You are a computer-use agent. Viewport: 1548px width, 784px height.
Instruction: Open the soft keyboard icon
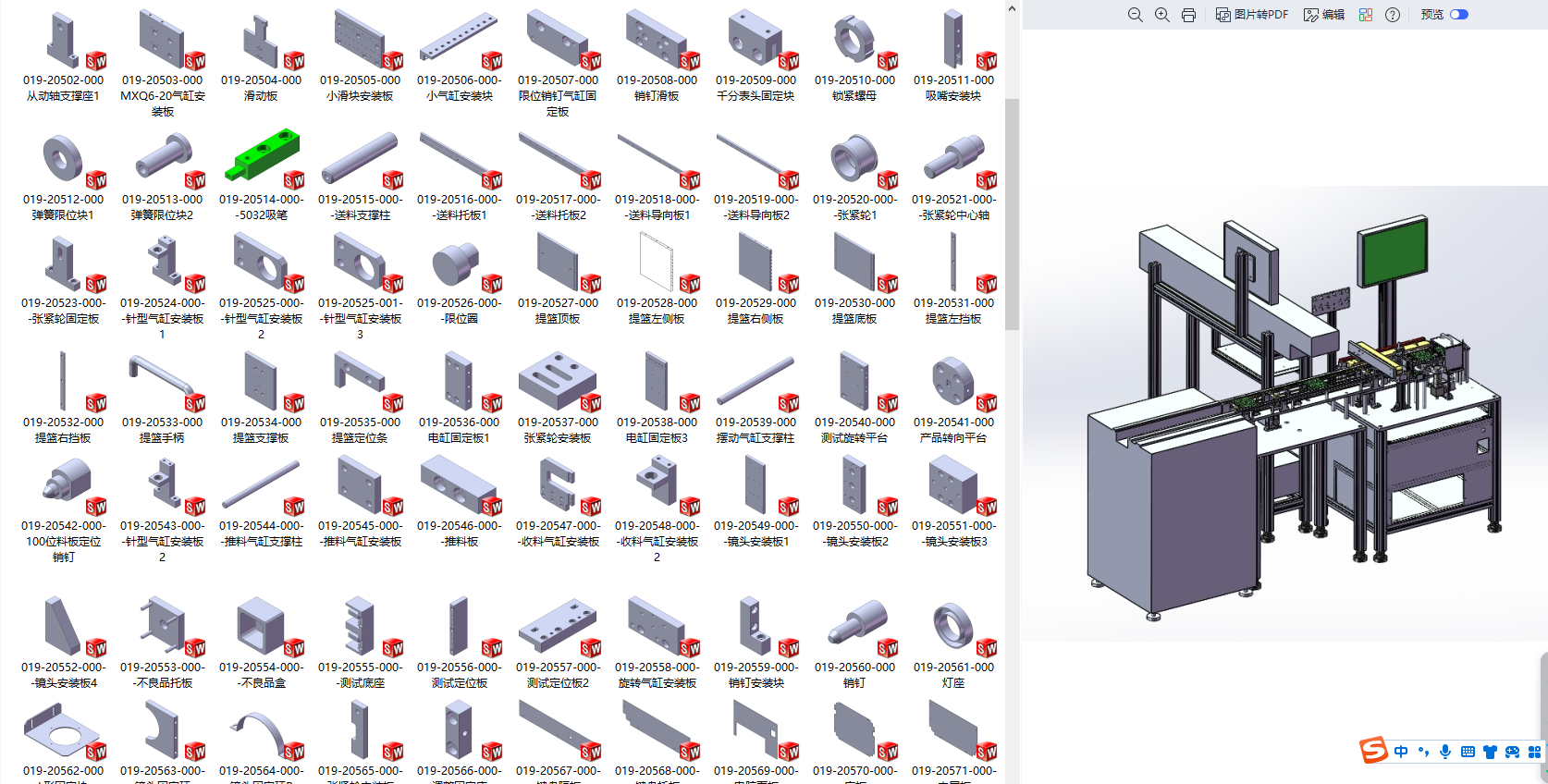pyautogui.click(x=1468, y=752)
